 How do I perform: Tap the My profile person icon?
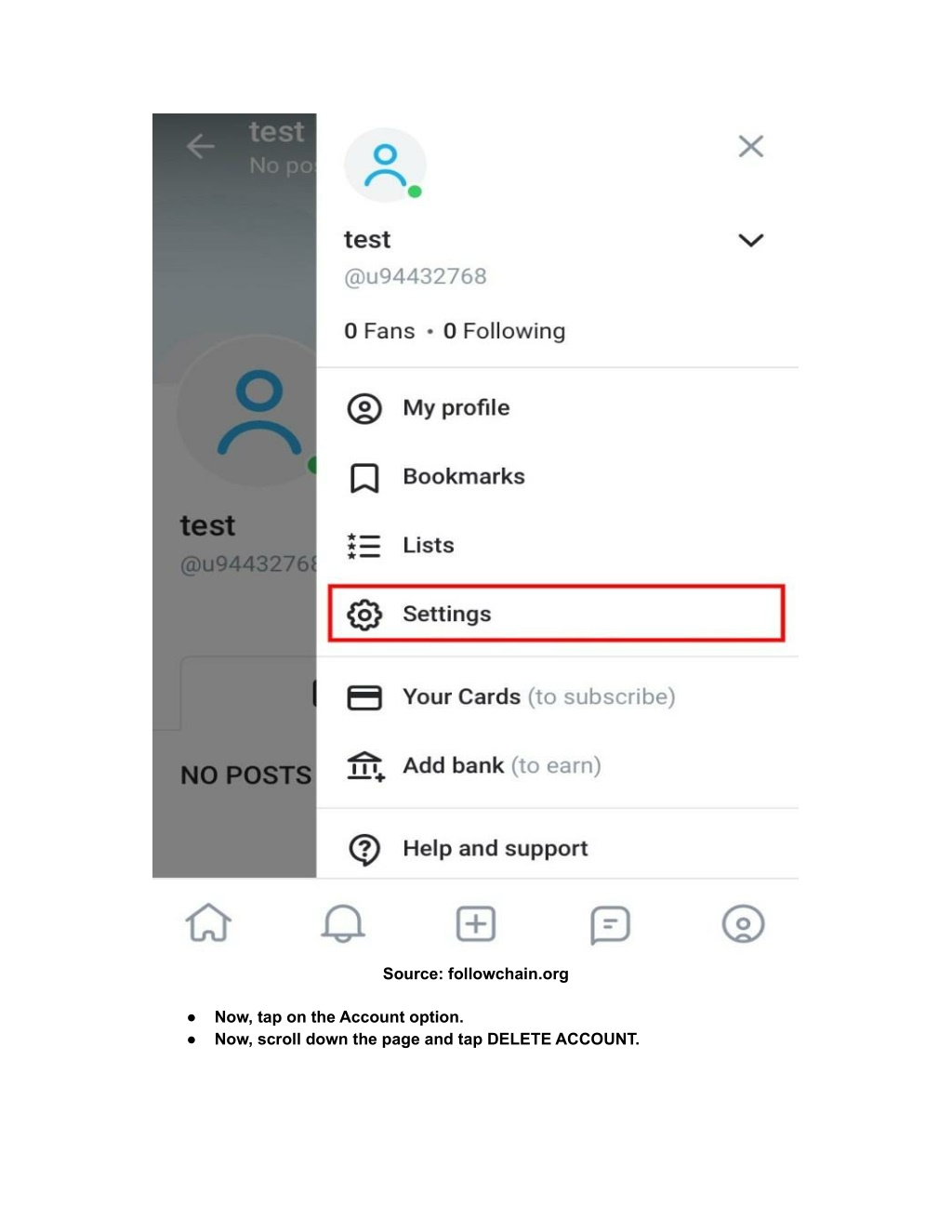364,408
